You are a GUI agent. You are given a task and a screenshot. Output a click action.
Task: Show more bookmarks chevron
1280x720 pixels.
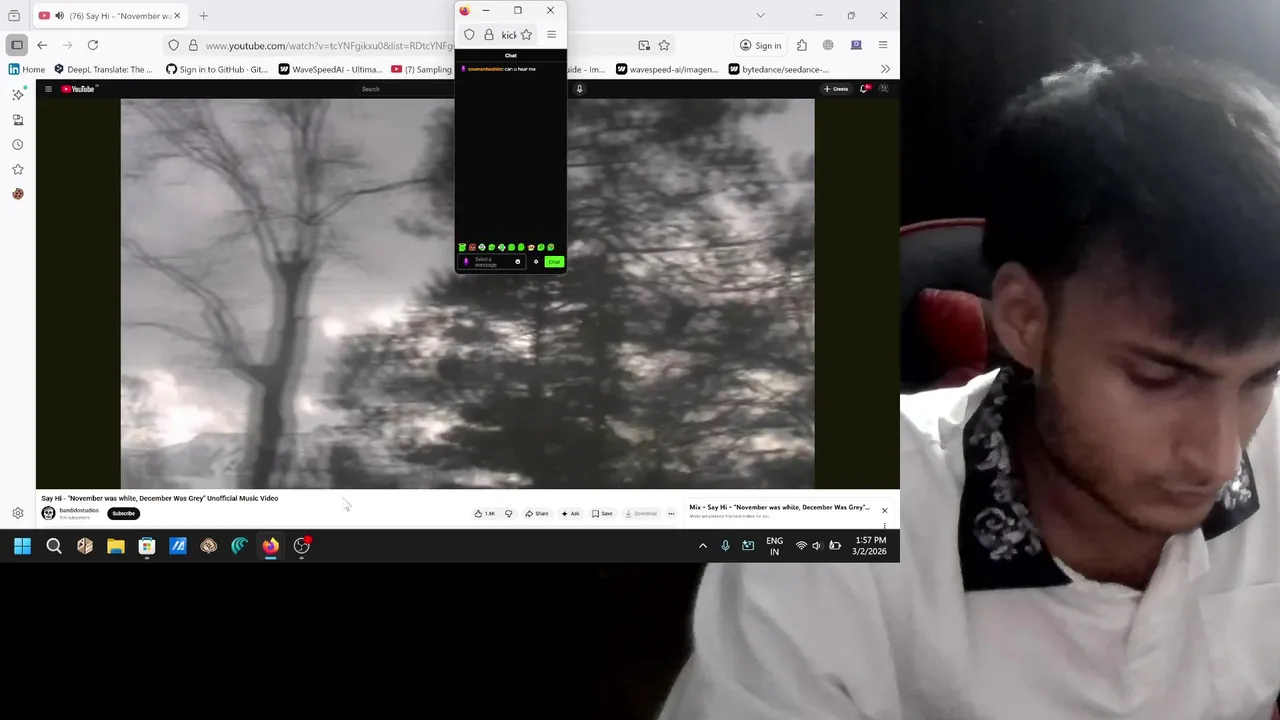pyautogui.click(x=885, y=69)
